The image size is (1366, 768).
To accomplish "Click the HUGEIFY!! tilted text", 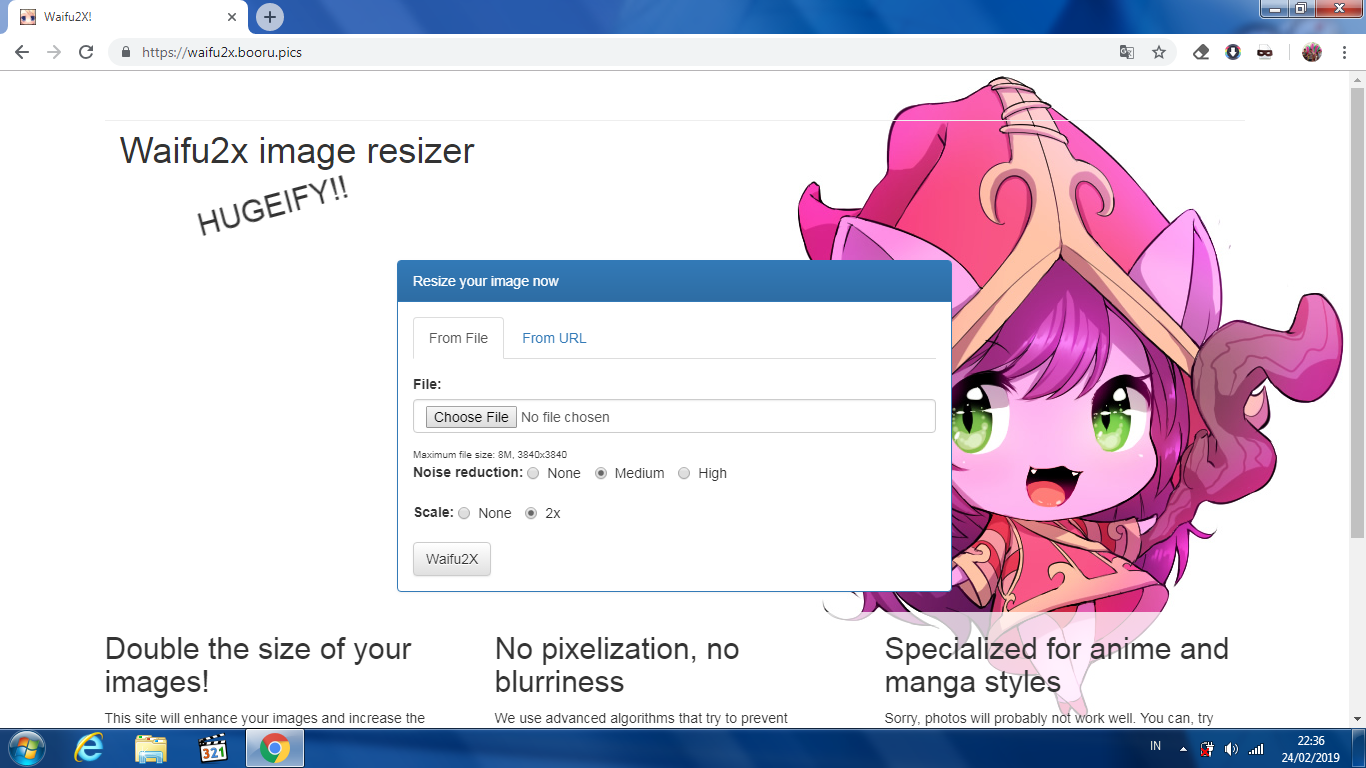I will [x=273, y=207].
